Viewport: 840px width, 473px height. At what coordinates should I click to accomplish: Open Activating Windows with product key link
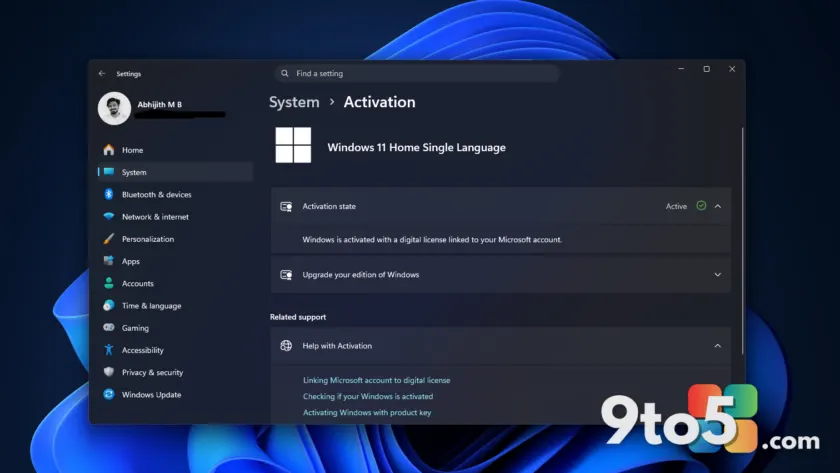coord(367,412)
